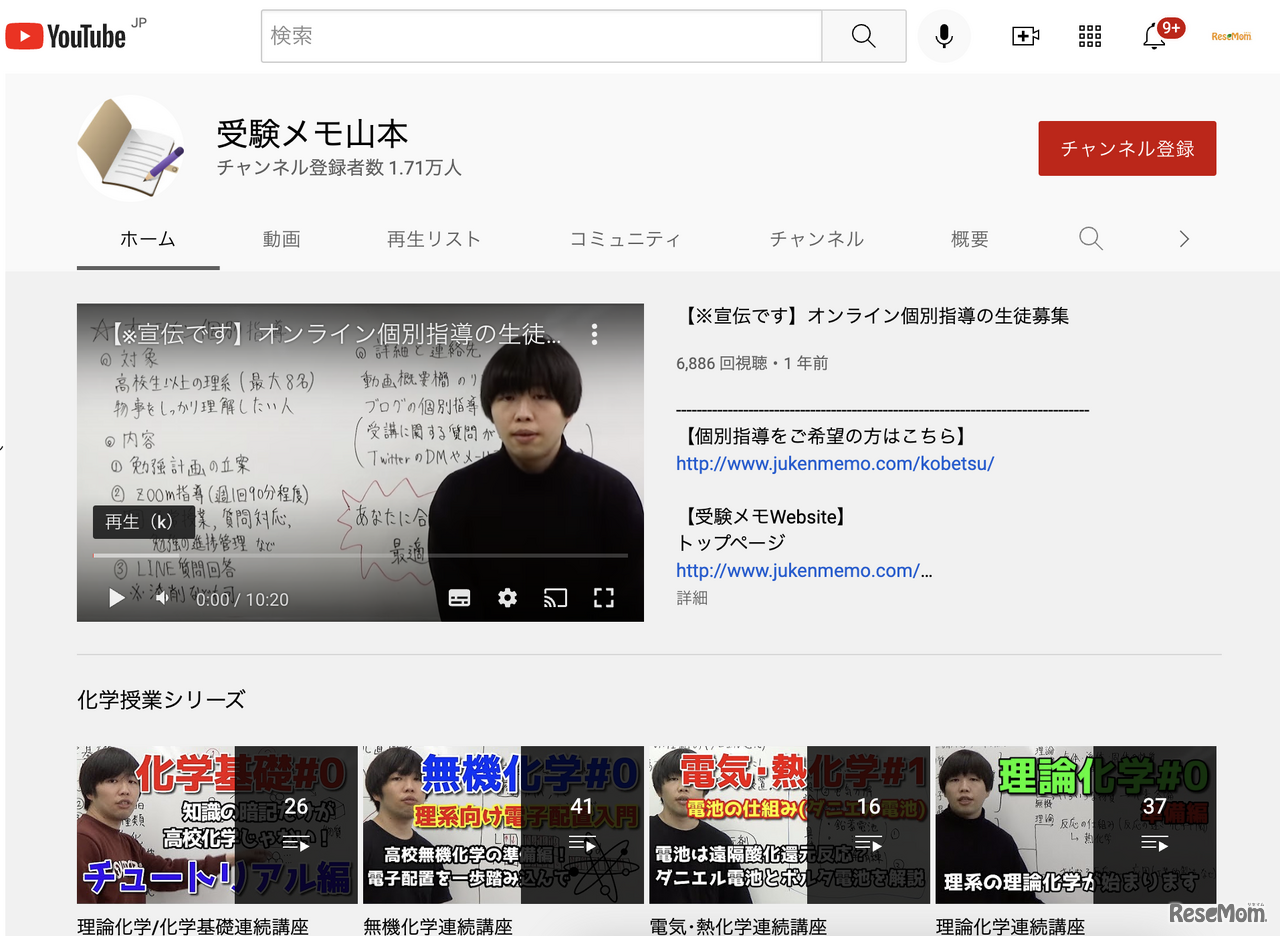The height and width of the screenshot is (936, 1280).
Task: Toggle subtitles in the video player
Action: [x=459, y=598]
